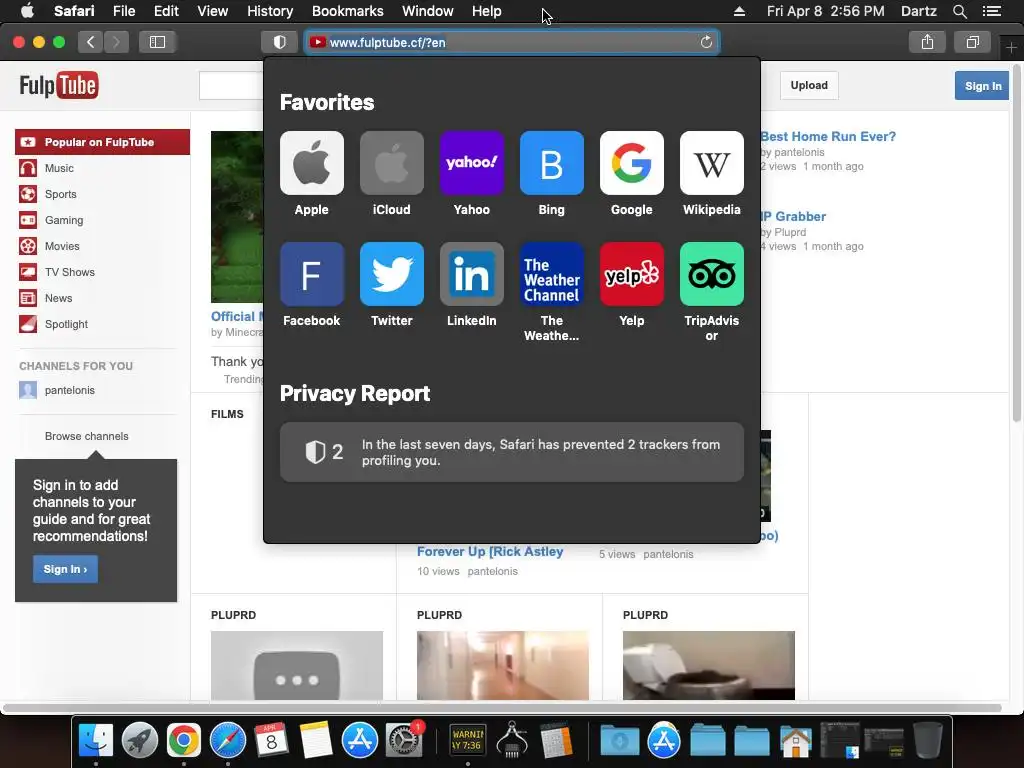Screen dimensions: 1024x768
Task: Show the tab overview button
Action: coord(973,42)
